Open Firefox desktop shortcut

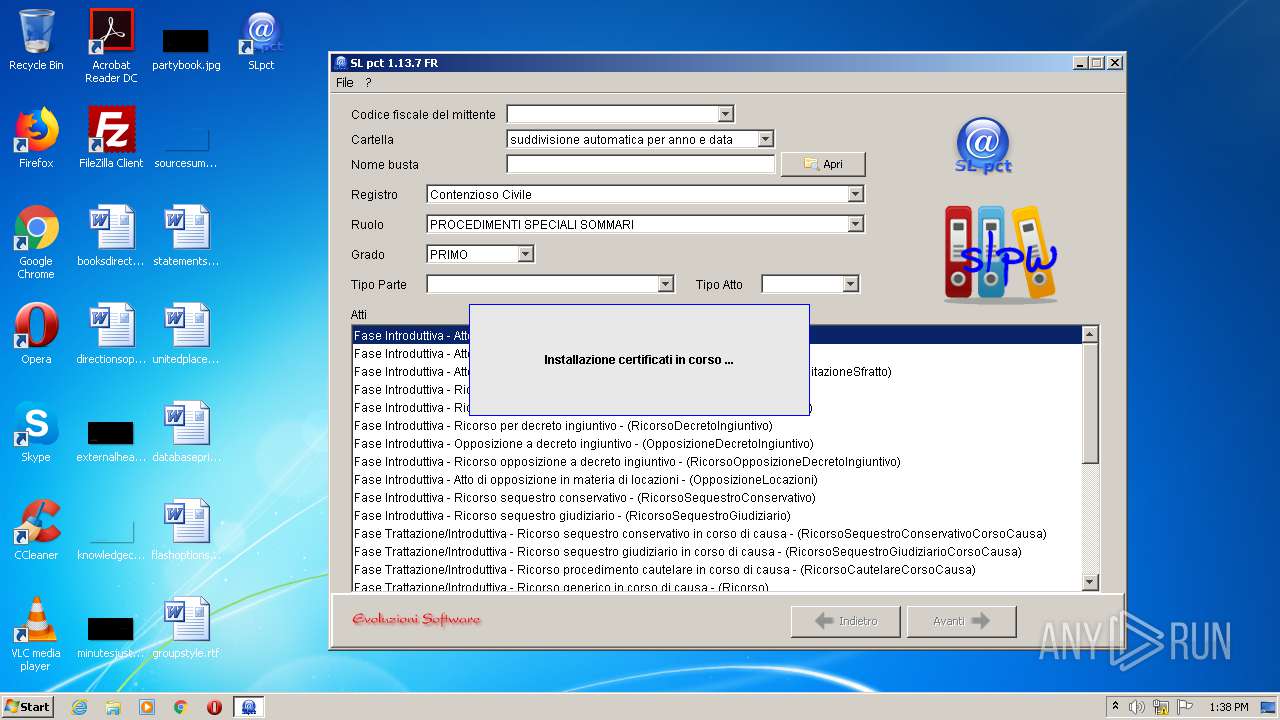coord(36,138)
